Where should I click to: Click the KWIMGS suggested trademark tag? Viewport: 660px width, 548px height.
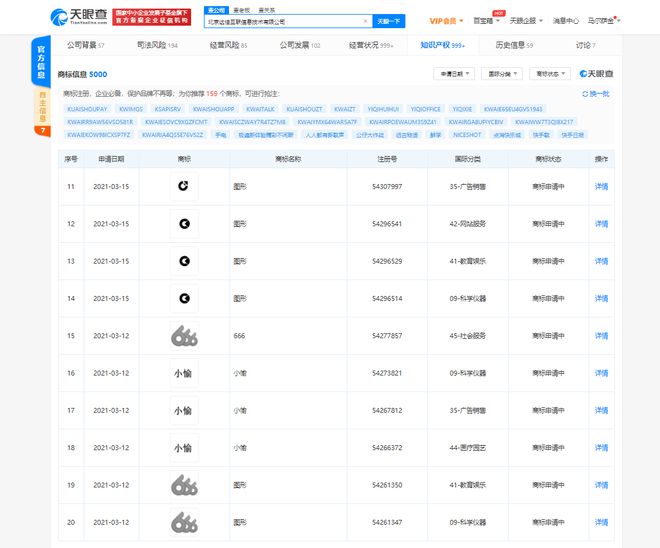click(131, 109)
